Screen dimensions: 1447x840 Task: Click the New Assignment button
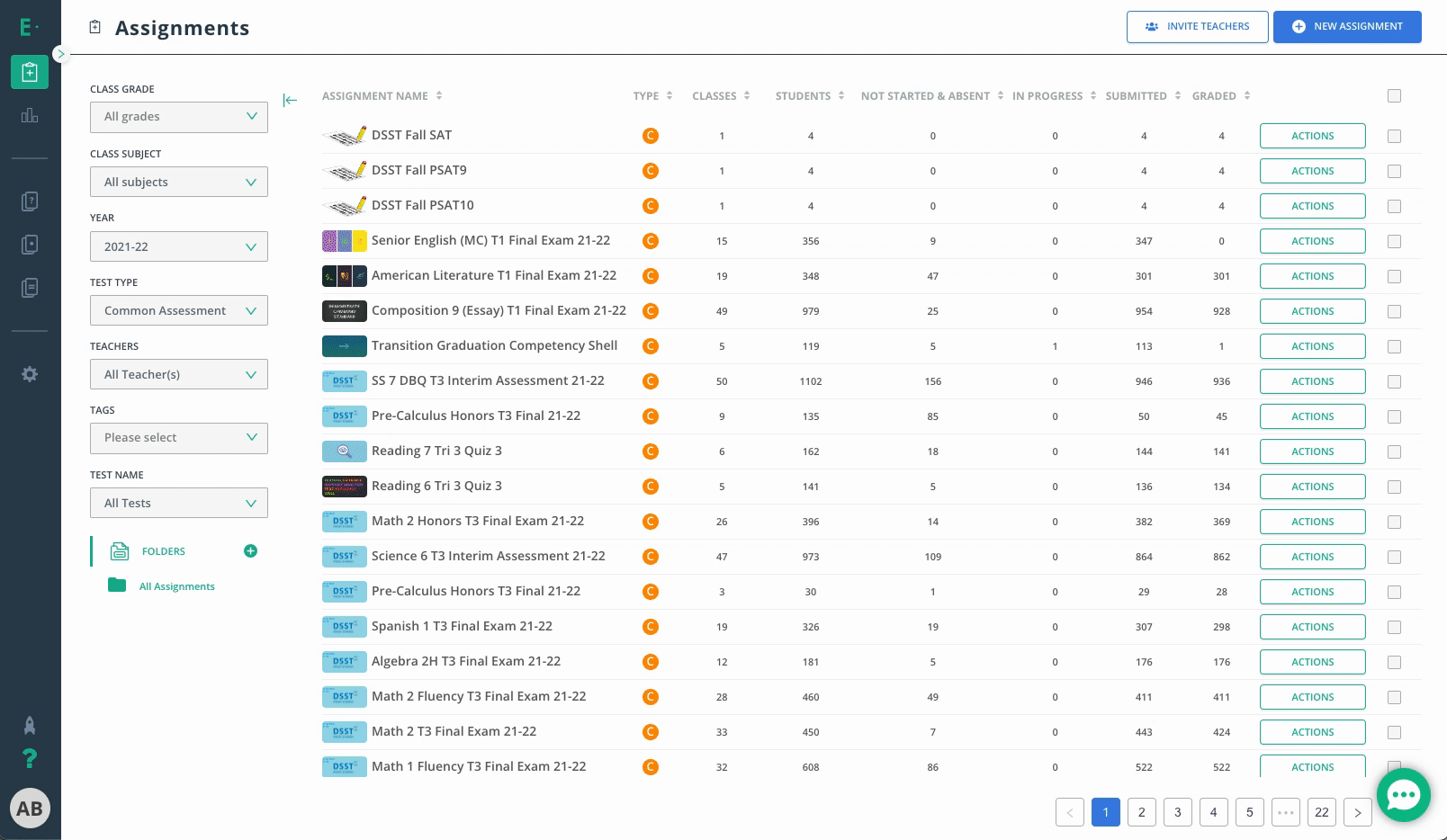click(x=1347, y=27)
